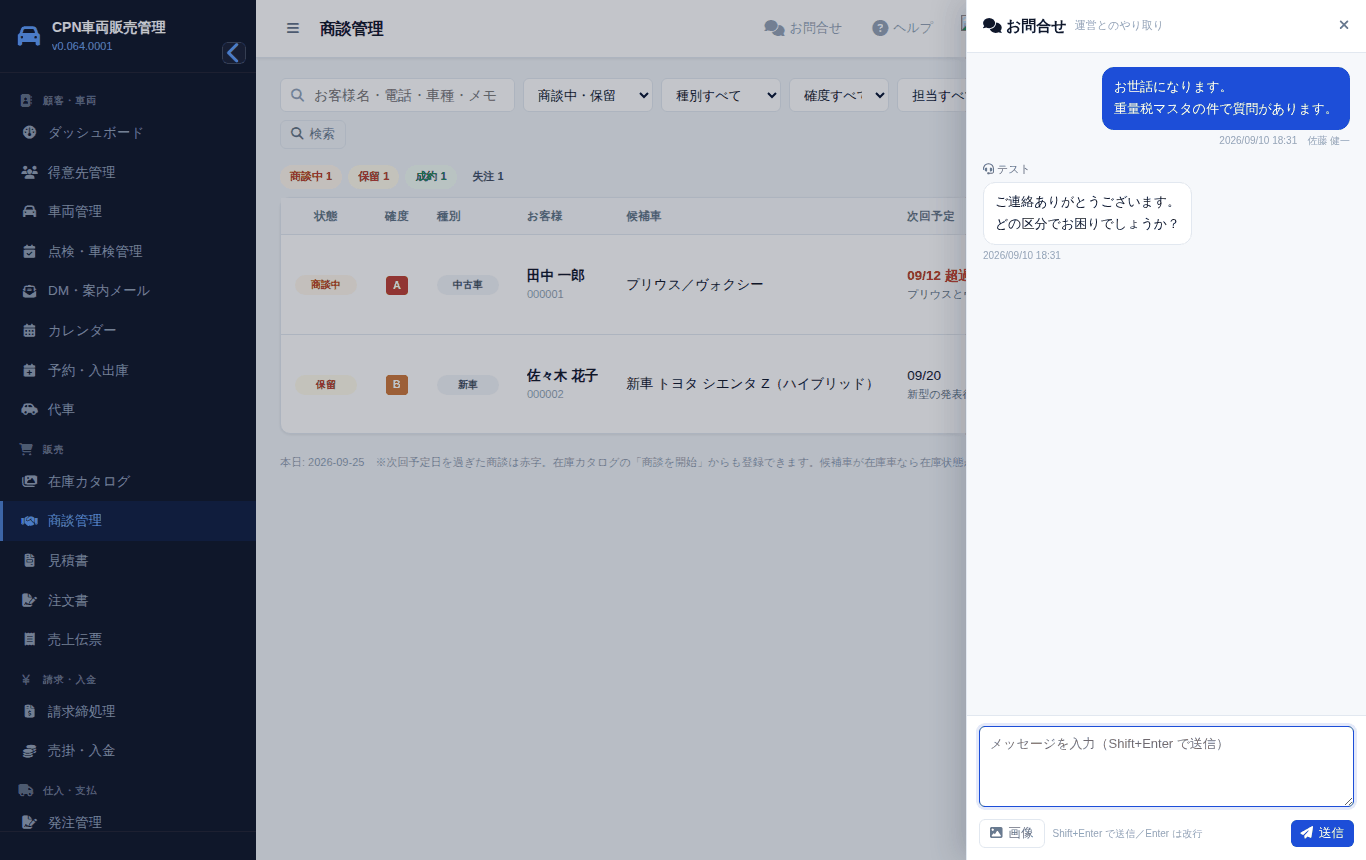Click the orange B confidence badge

397,385
